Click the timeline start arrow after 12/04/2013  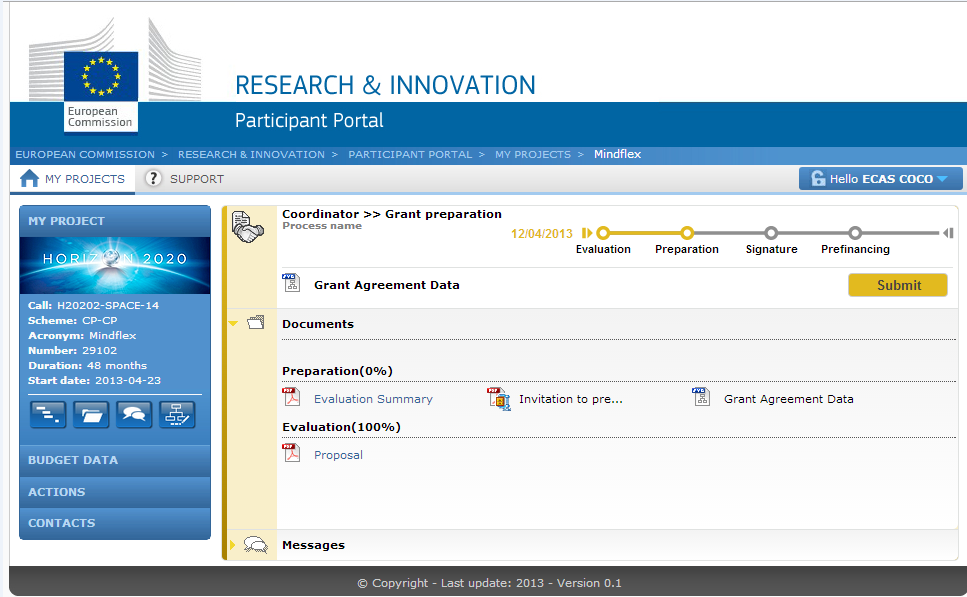[x=586, y=233]
